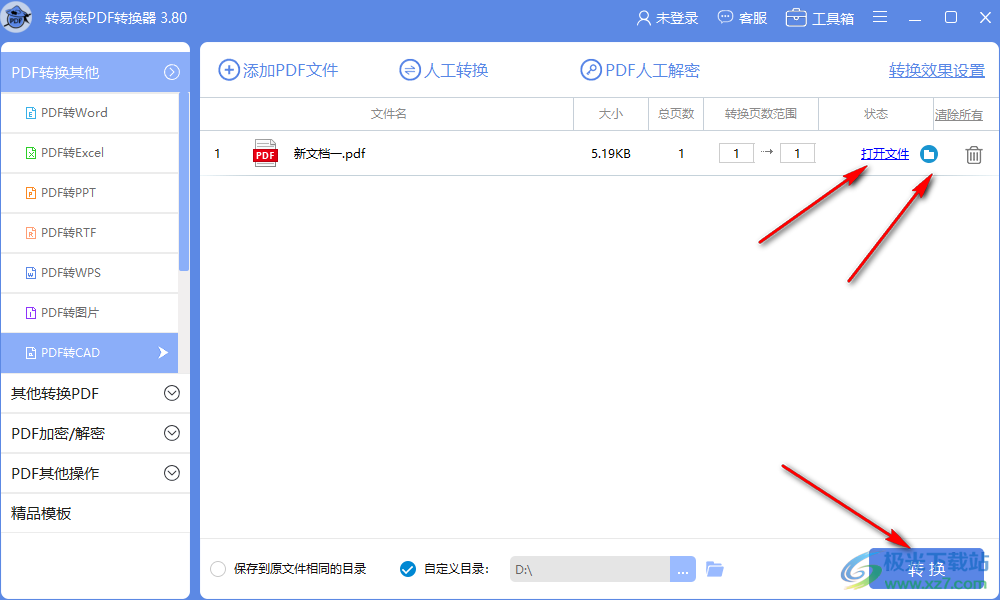Open the custom directory folder icon
The width and height of the screenshot is (1000, 600).
click(714, 569)
